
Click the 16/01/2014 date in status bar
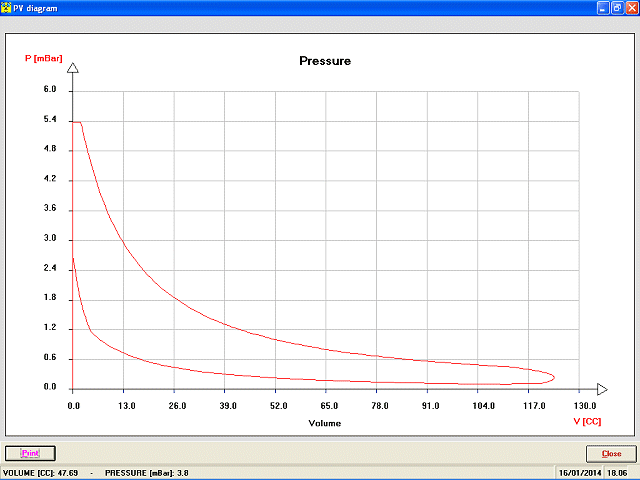[580, 473]
